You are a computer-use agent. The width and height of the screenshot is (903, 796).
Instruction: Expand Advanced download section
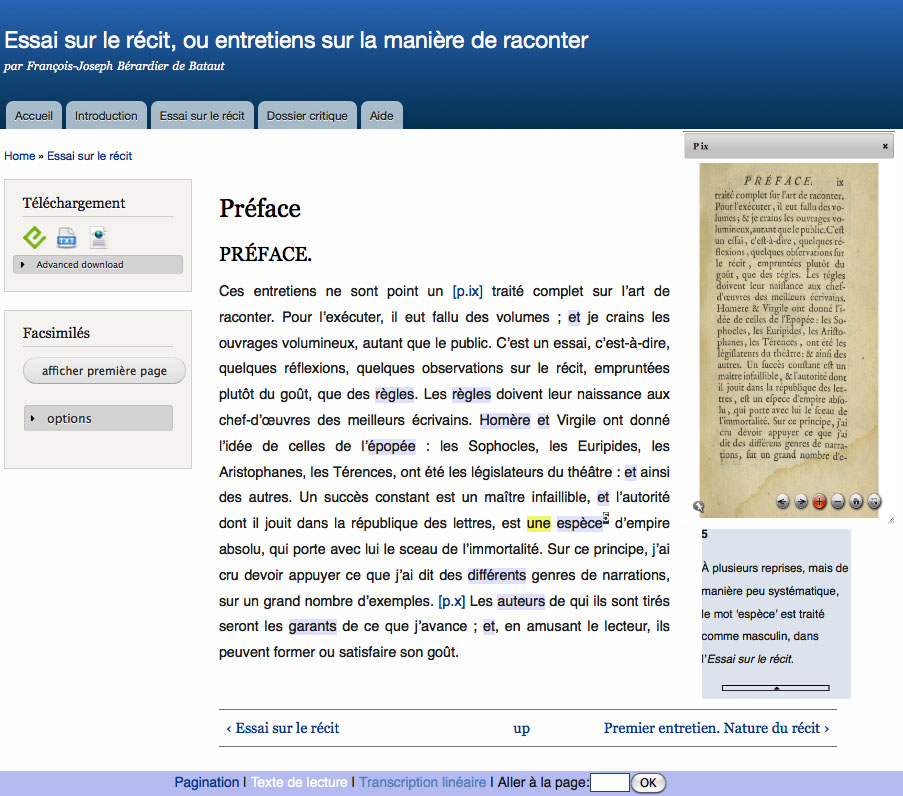98,264
